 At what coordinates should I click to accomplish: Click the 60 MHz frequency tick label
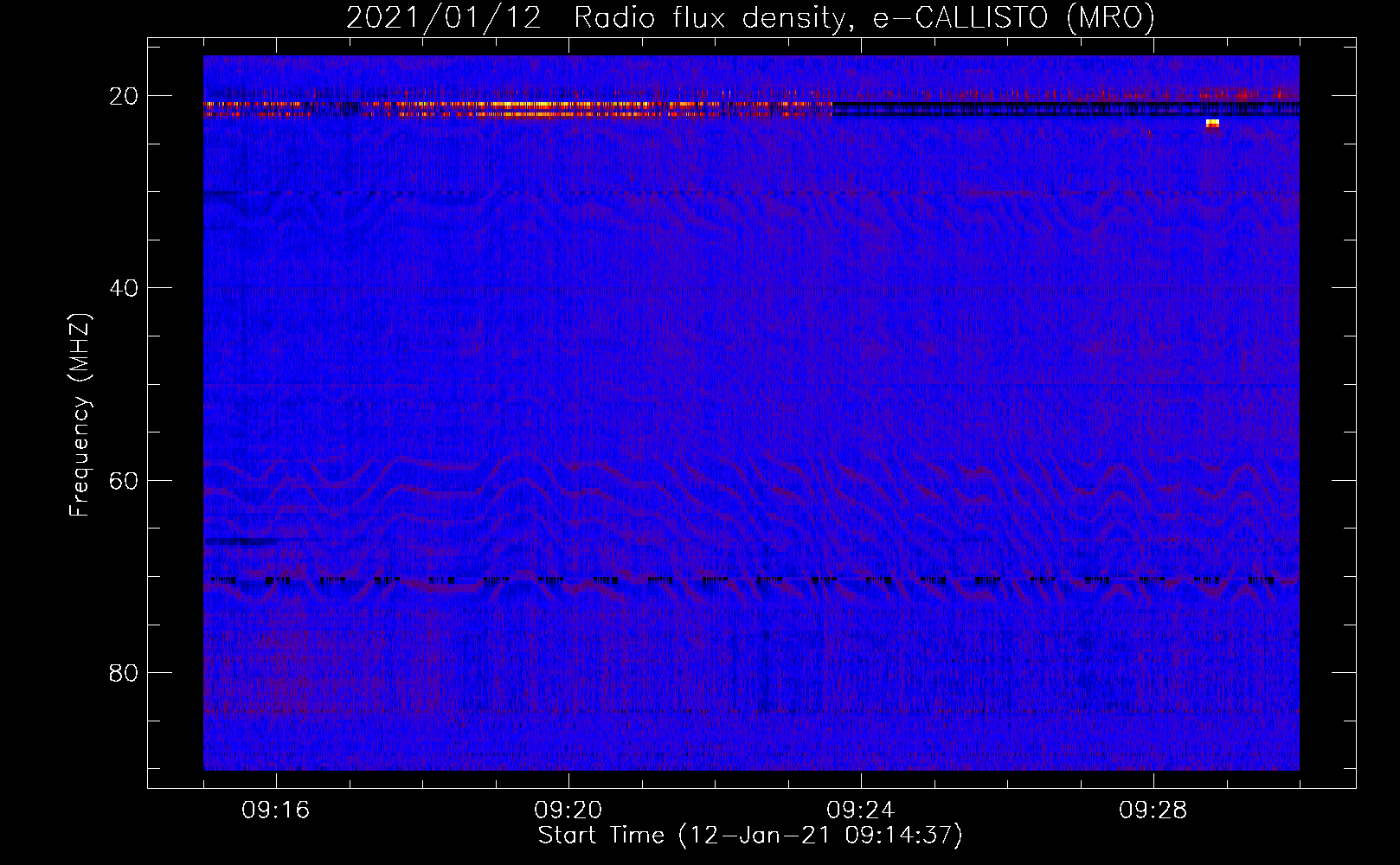click(125, 480)
